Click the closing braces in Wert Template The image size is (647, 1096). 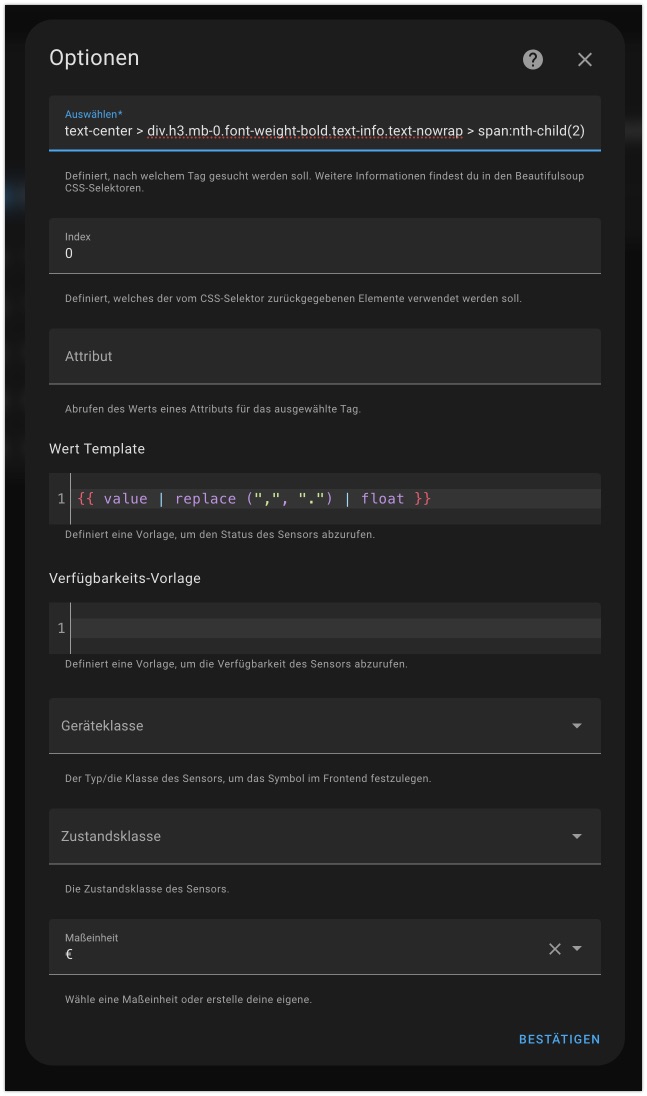coord(422,498)
